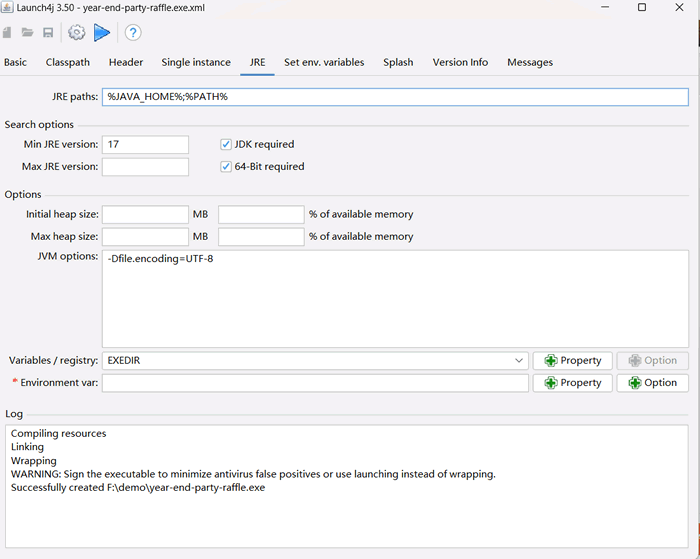700x559 pixels.
Task: Open the Version Info tab
Action: click(x=460, y=62)
